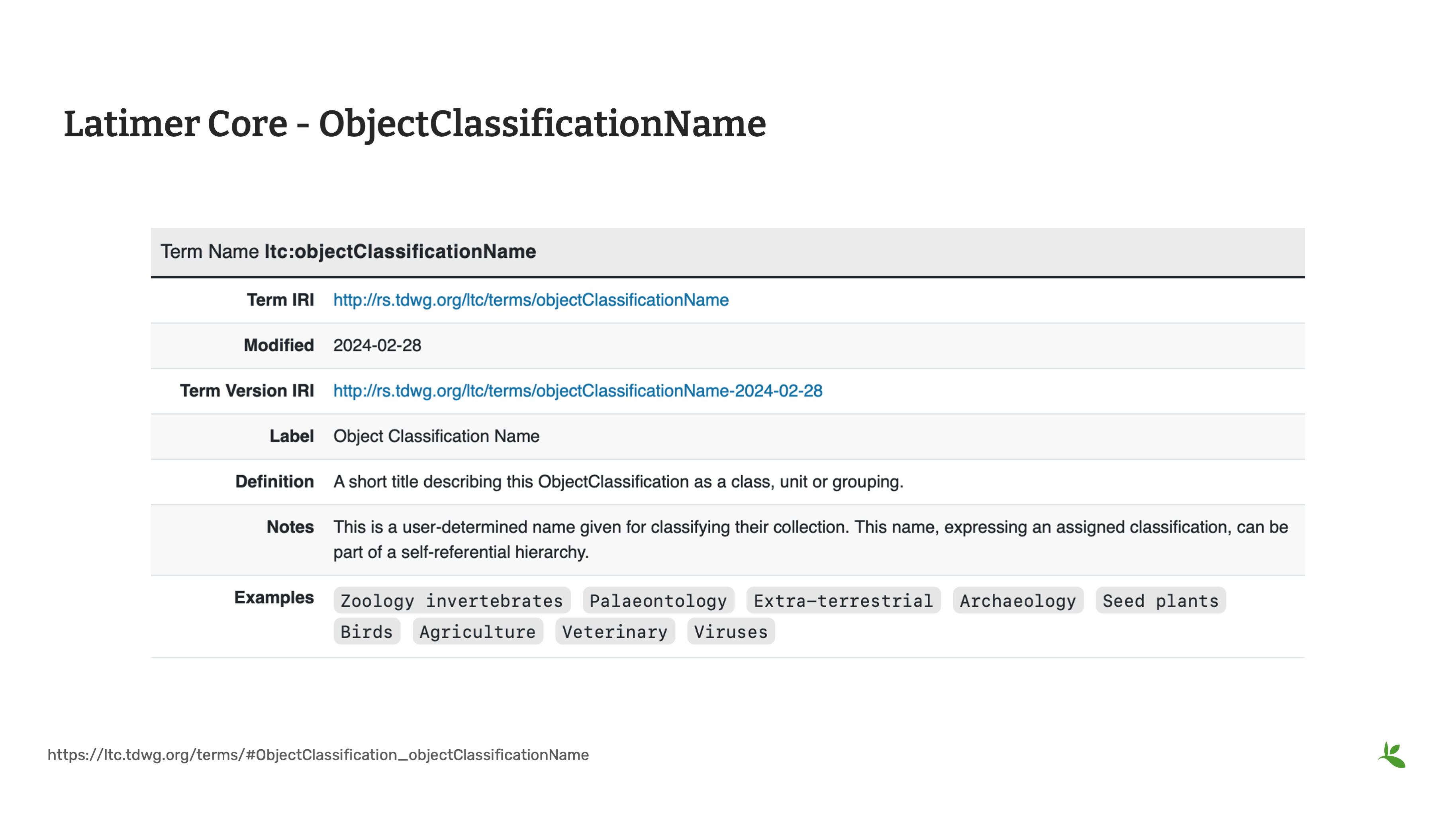Click the "ltc:objectClassificationName" term name header
Viewport: 1456px width, 819px height.
point(400,251)
